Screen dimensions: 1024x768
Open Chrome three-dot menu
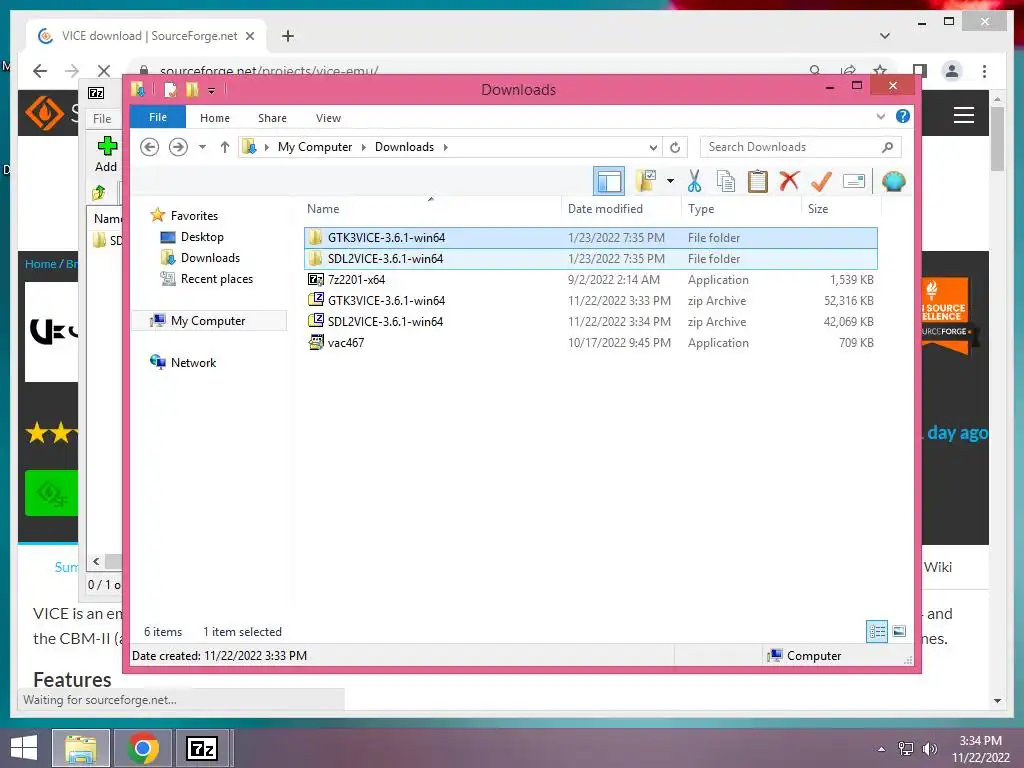click(x=984, y=71)
